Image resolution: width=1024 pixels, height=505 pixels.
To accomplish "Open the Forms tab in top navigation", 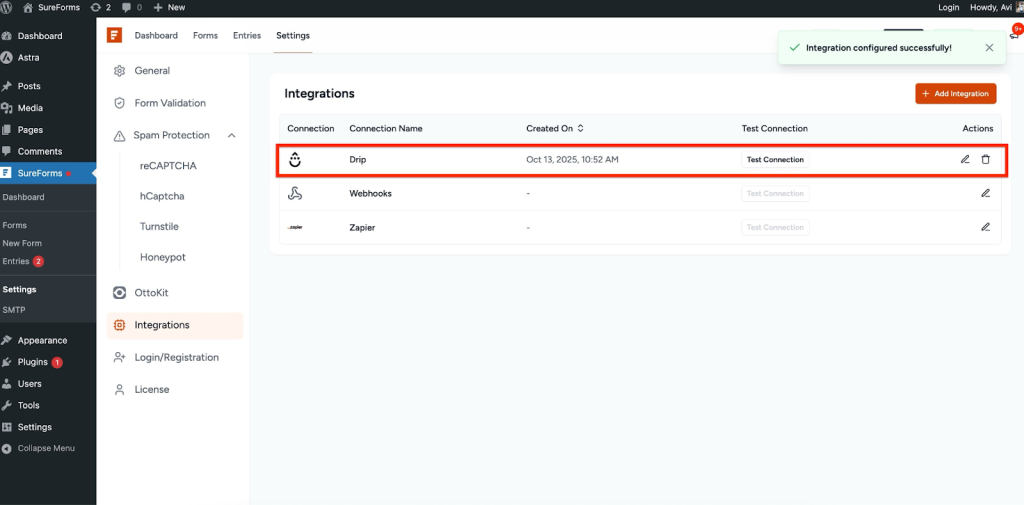I will (x=205, y=35).
